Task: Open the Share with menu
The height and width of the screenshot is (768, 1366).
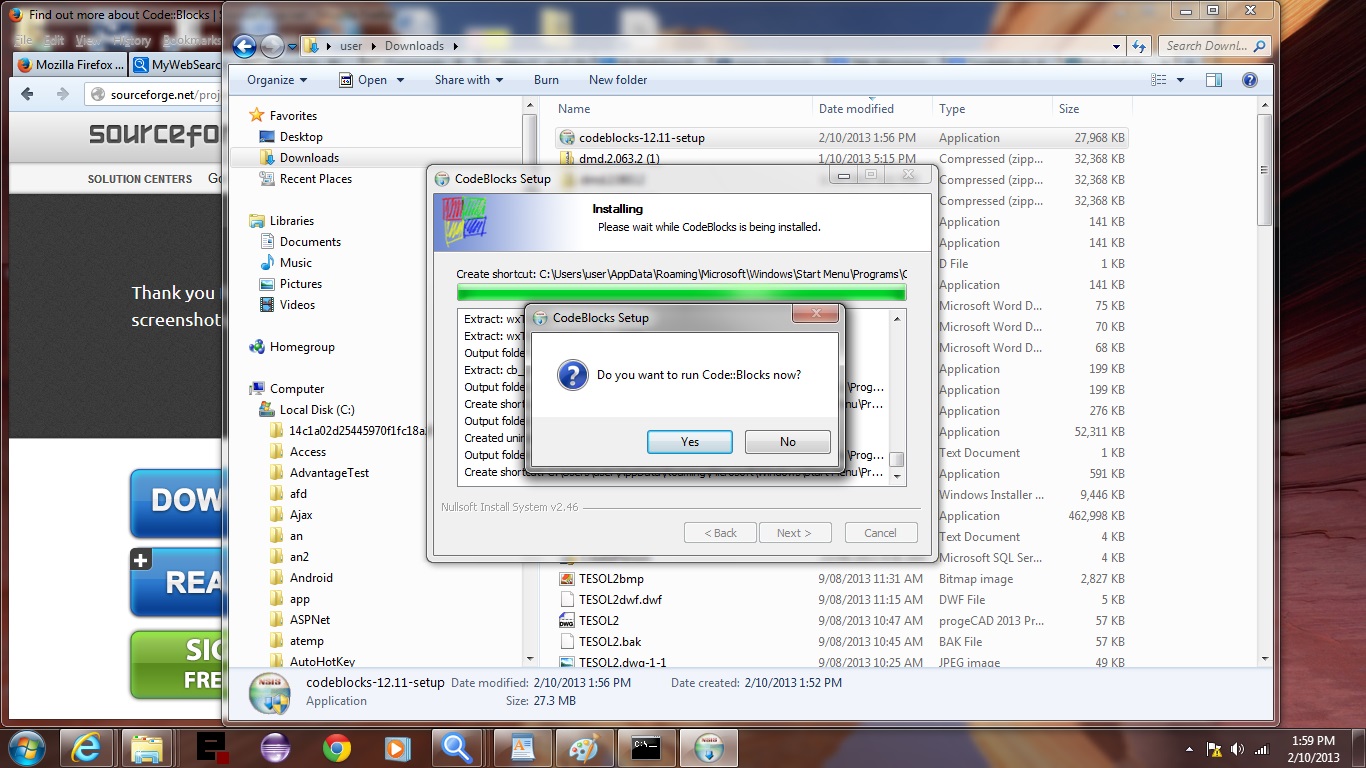Action: (468, 80)
